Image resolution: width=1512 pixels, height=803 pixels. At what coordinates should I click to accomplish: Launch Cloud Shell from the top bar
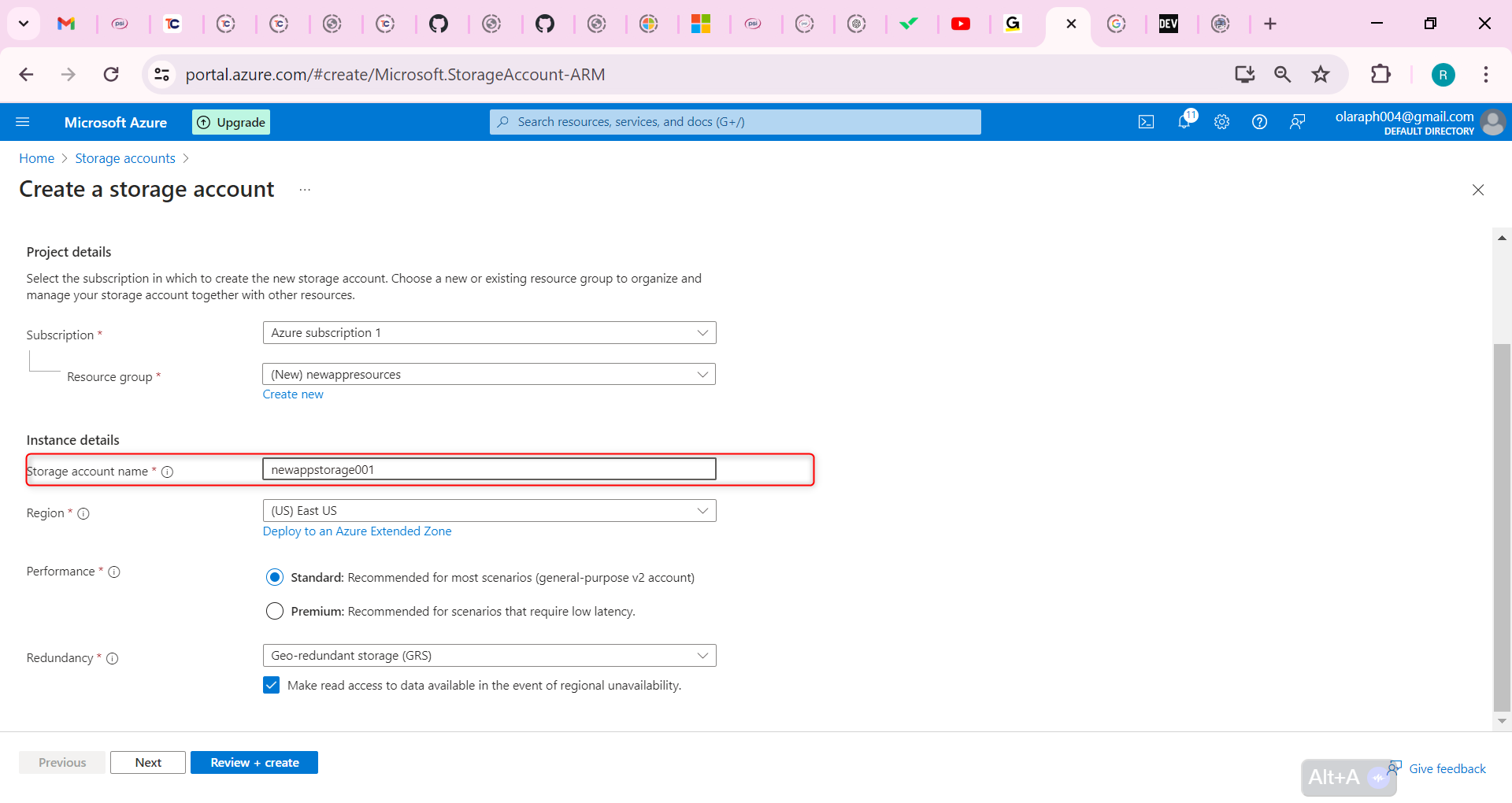tap(1147, 122)
